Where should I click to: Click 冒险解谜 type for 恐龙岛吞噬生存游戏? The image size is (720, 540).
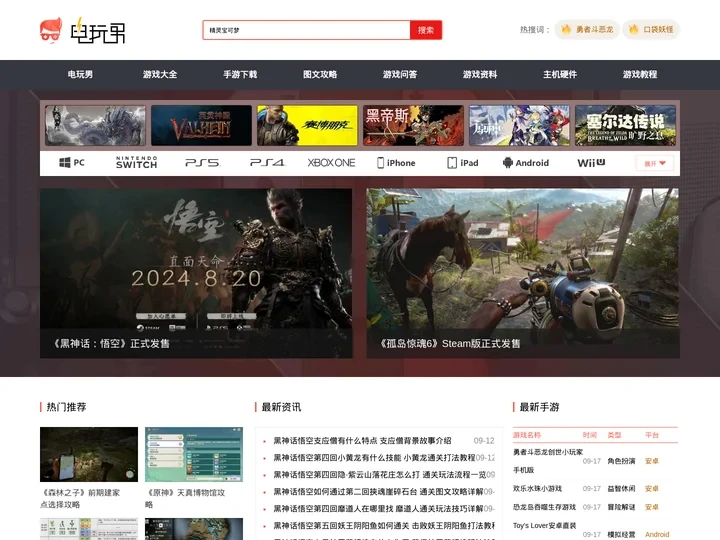621,507
